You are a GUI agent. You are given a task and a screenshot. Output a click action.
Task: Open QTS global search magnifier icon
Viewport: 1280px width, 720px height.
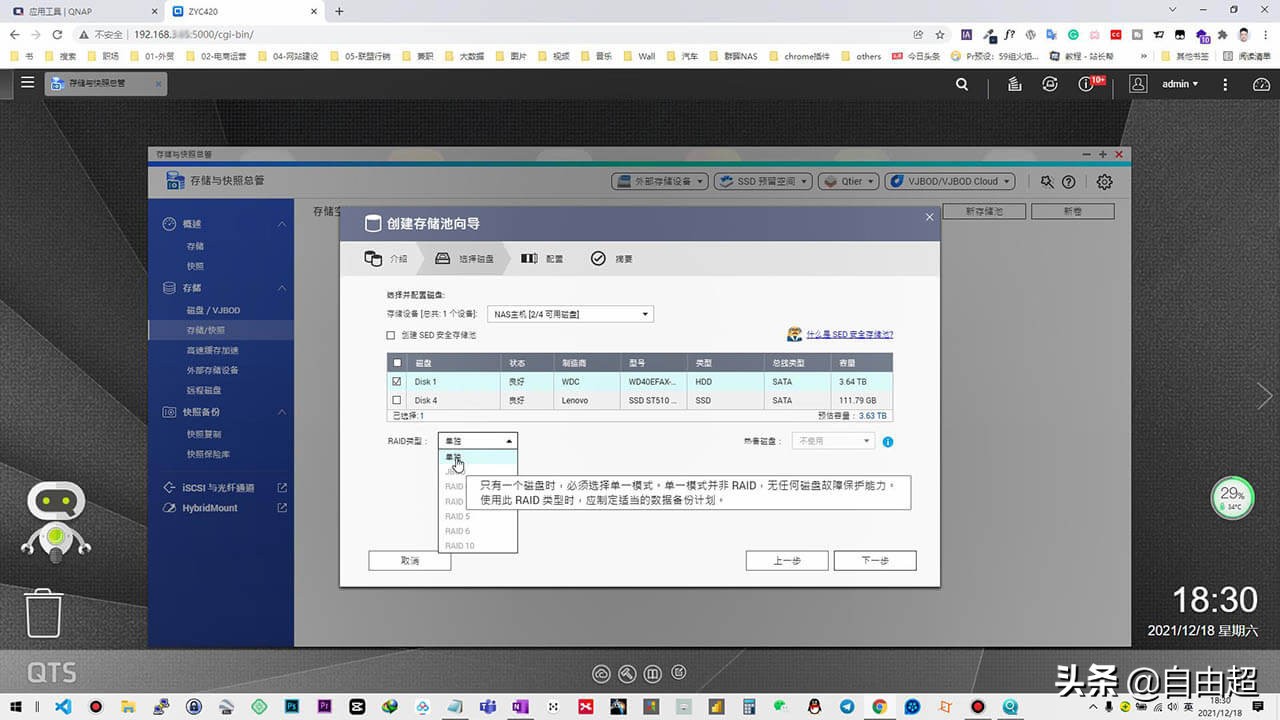(x=960, y=85)
